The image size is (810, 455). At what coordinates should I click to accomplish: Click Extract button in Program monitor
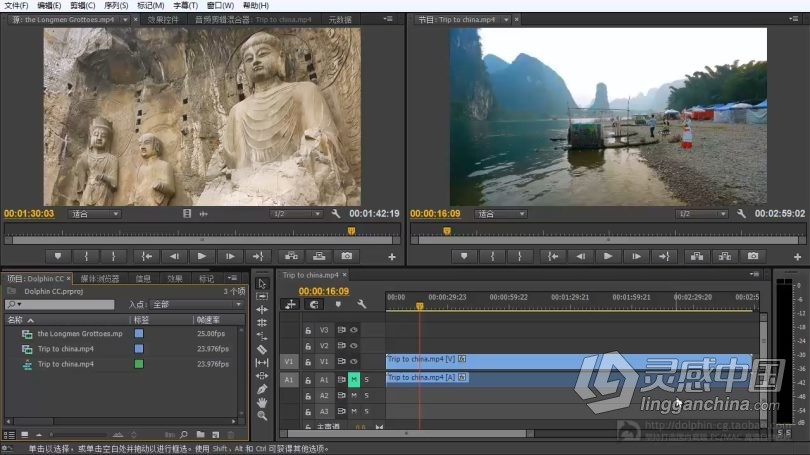coord(725,256)
